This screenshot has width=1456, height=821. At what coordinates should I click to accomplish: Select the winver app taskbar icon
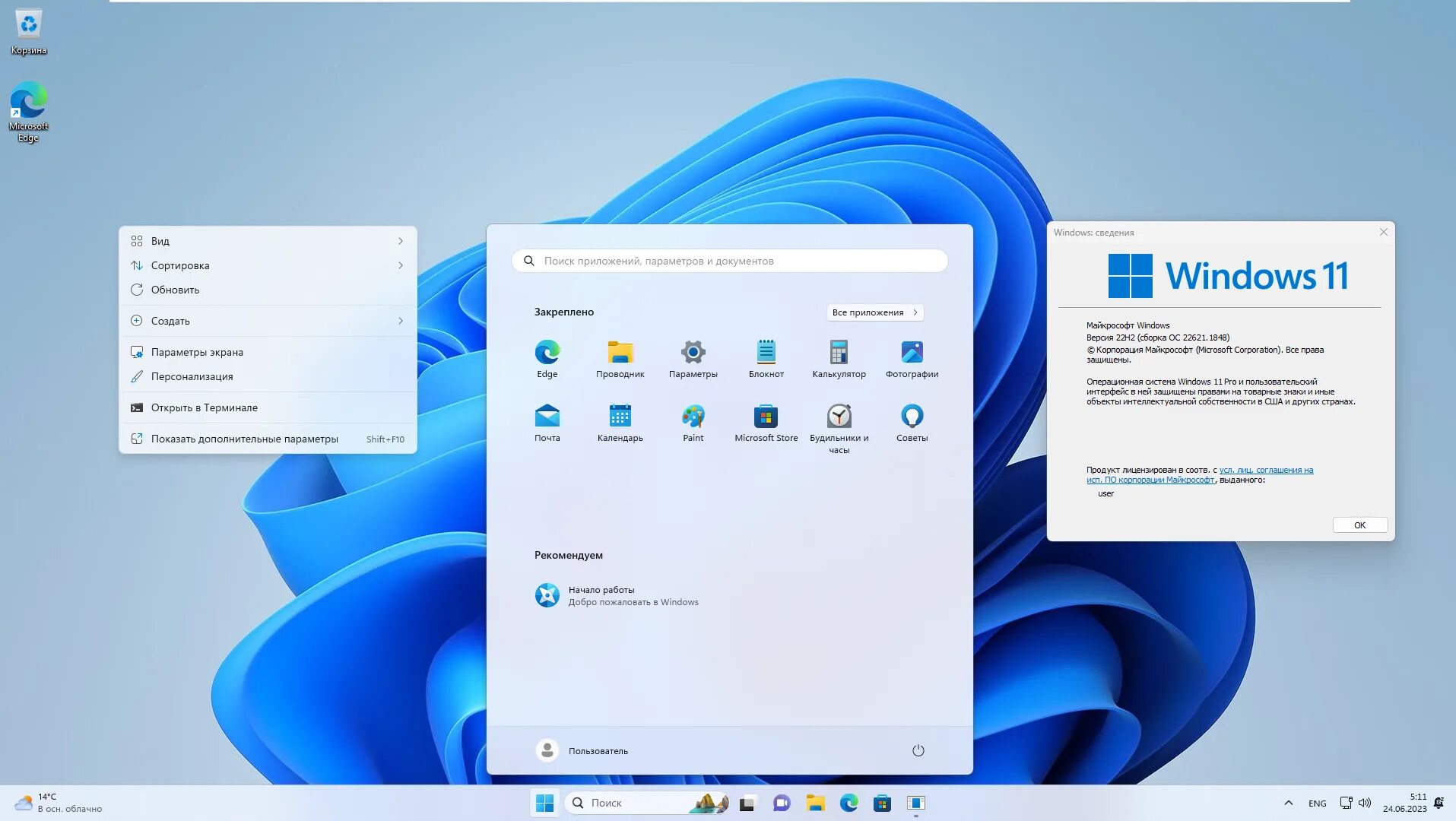[915, 803]
